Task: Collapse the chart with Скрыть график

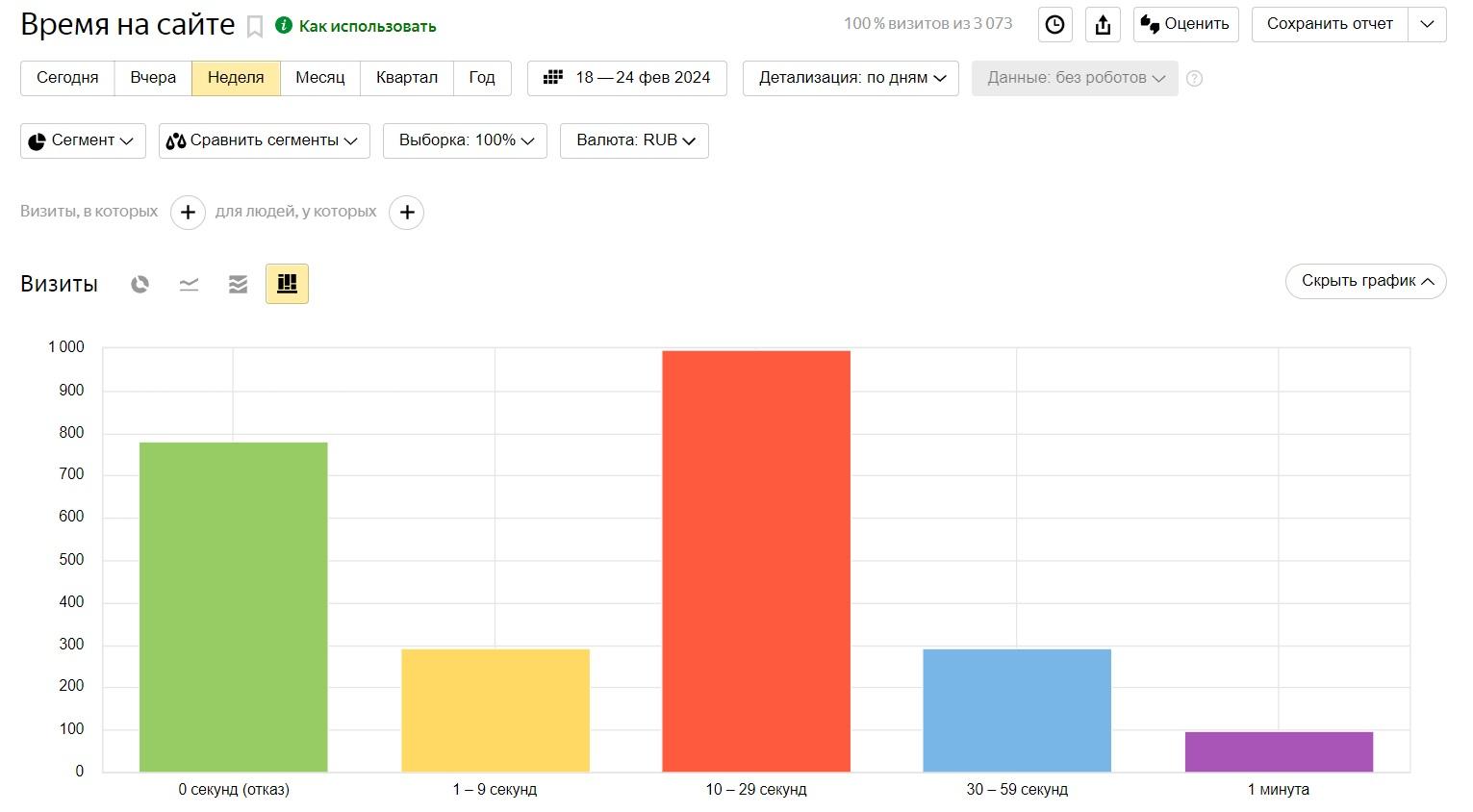Action: [x=1365, y=281]
